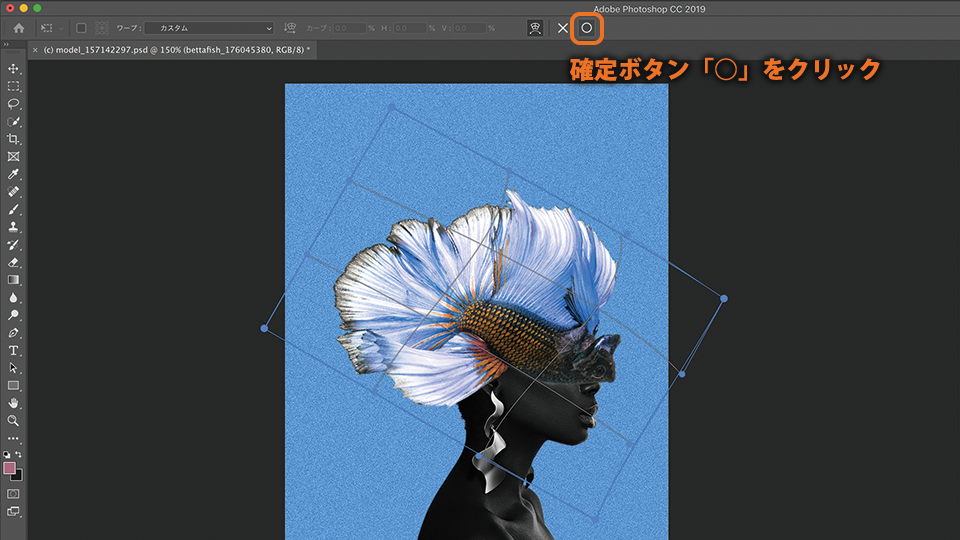Click the warp corner handle left of the fish

[264, 329]
